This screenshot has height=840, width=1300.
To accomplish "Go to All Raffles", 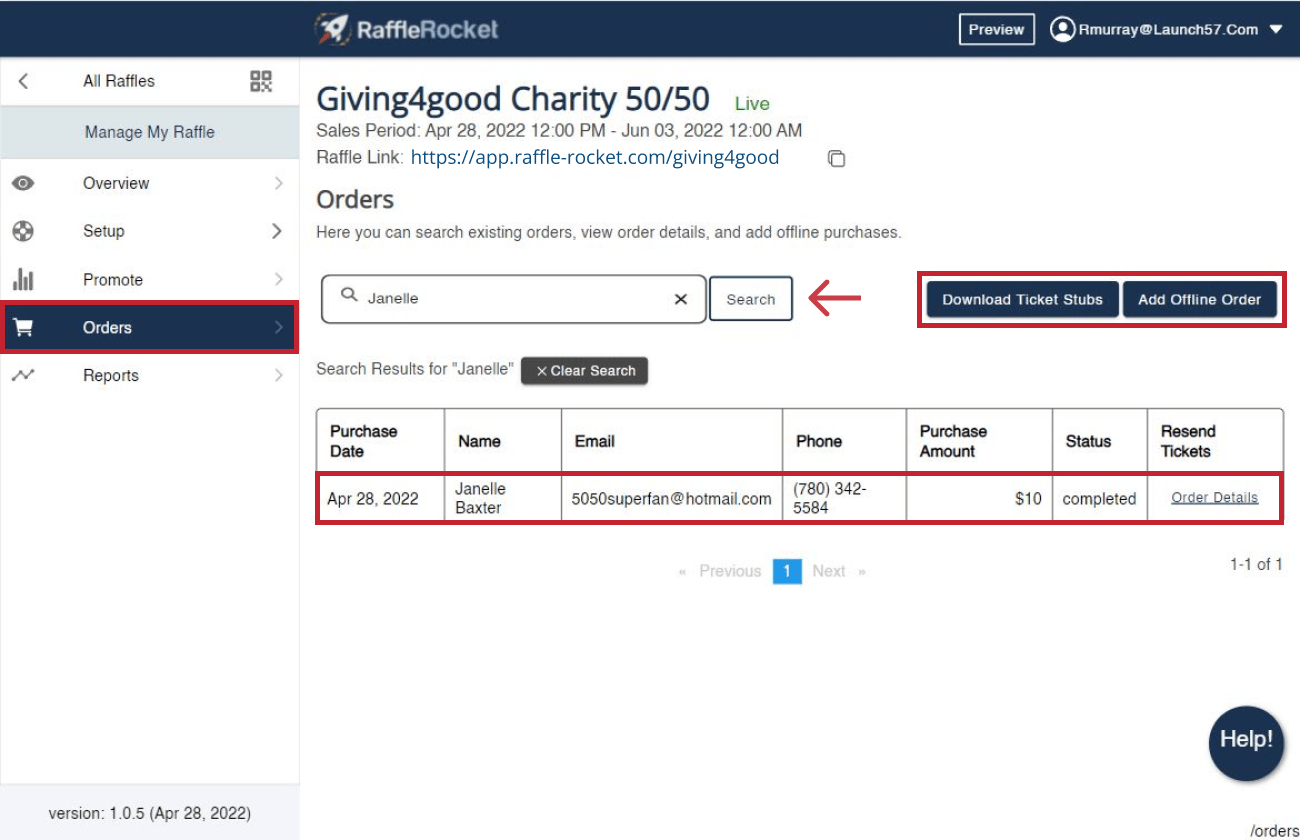I will 119,81.
